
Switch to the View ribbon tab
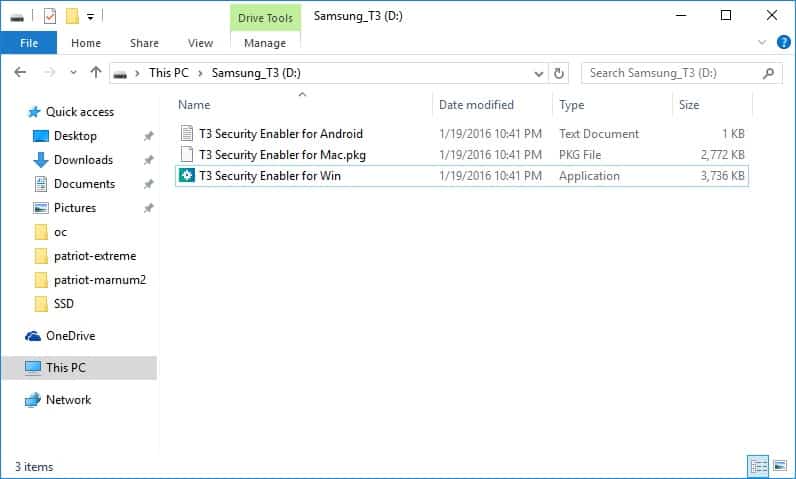pyautogui.click(x=200, y=43)
